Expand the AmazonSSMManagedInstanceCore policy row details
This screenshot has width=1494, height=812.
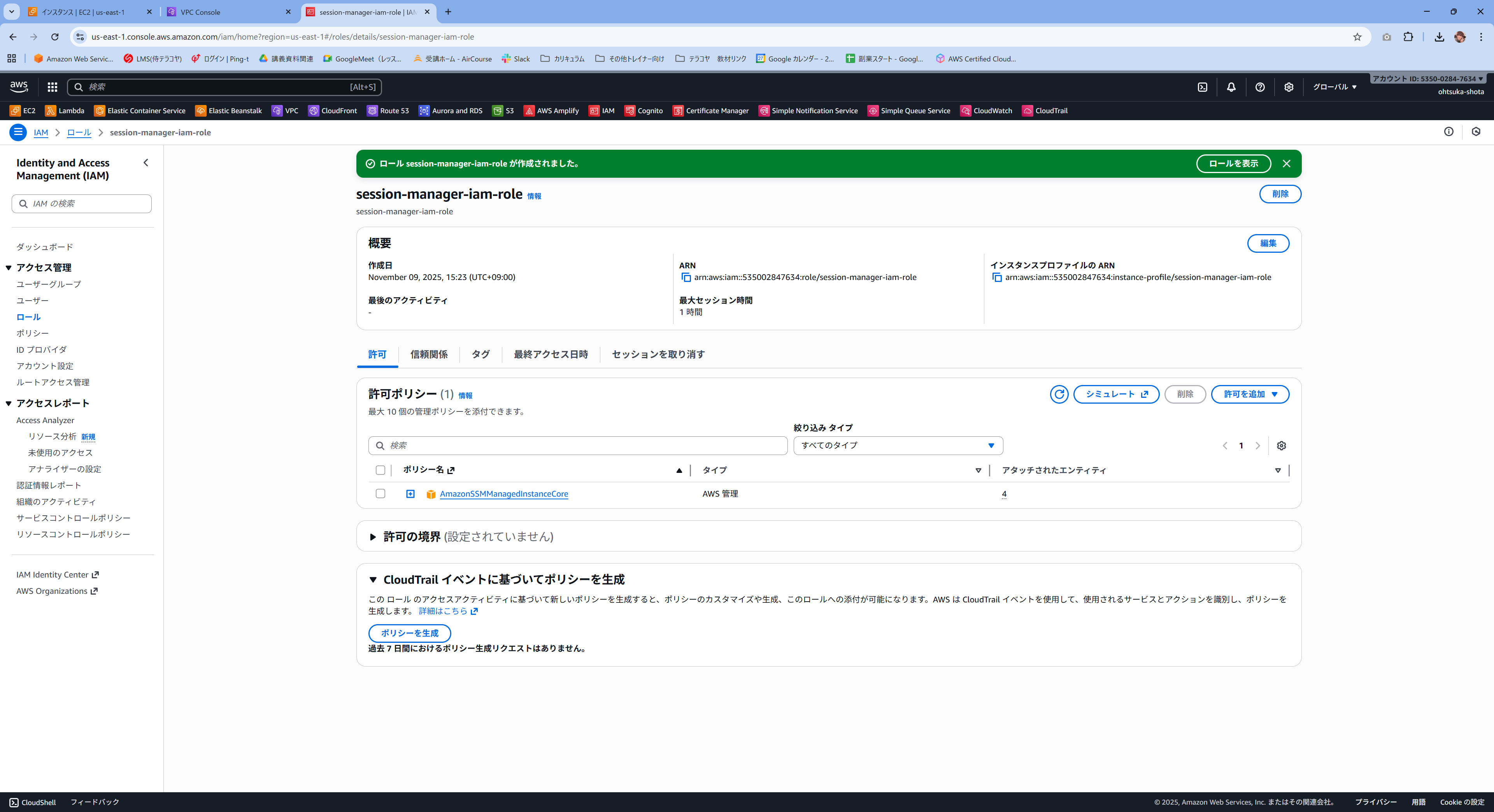pyautogui.click(x=410, y=494)
